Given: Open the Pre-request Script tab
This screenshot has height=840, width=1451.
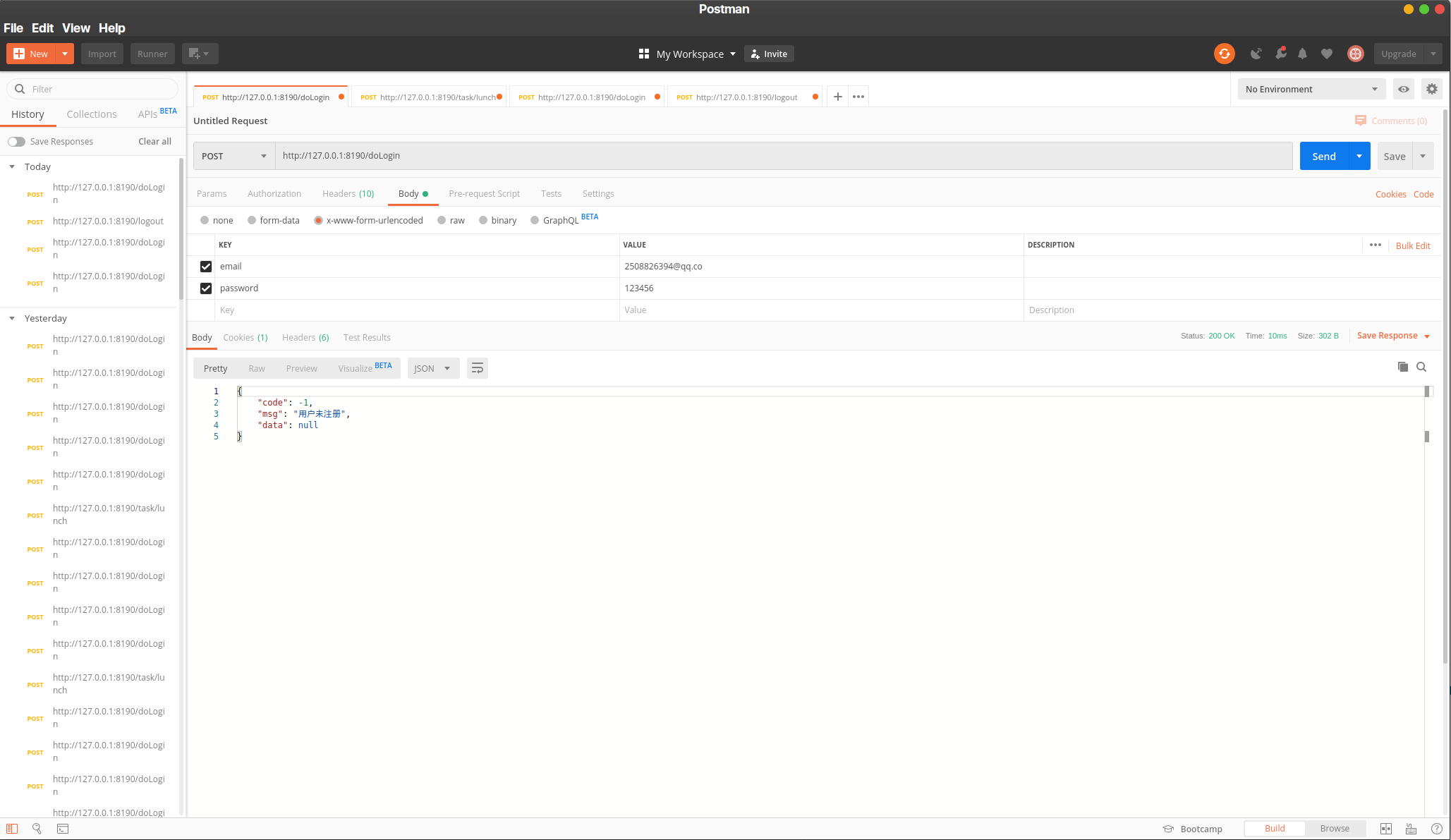Looking at the screenshot, I should pyautogui.click(x=484, y=193).
